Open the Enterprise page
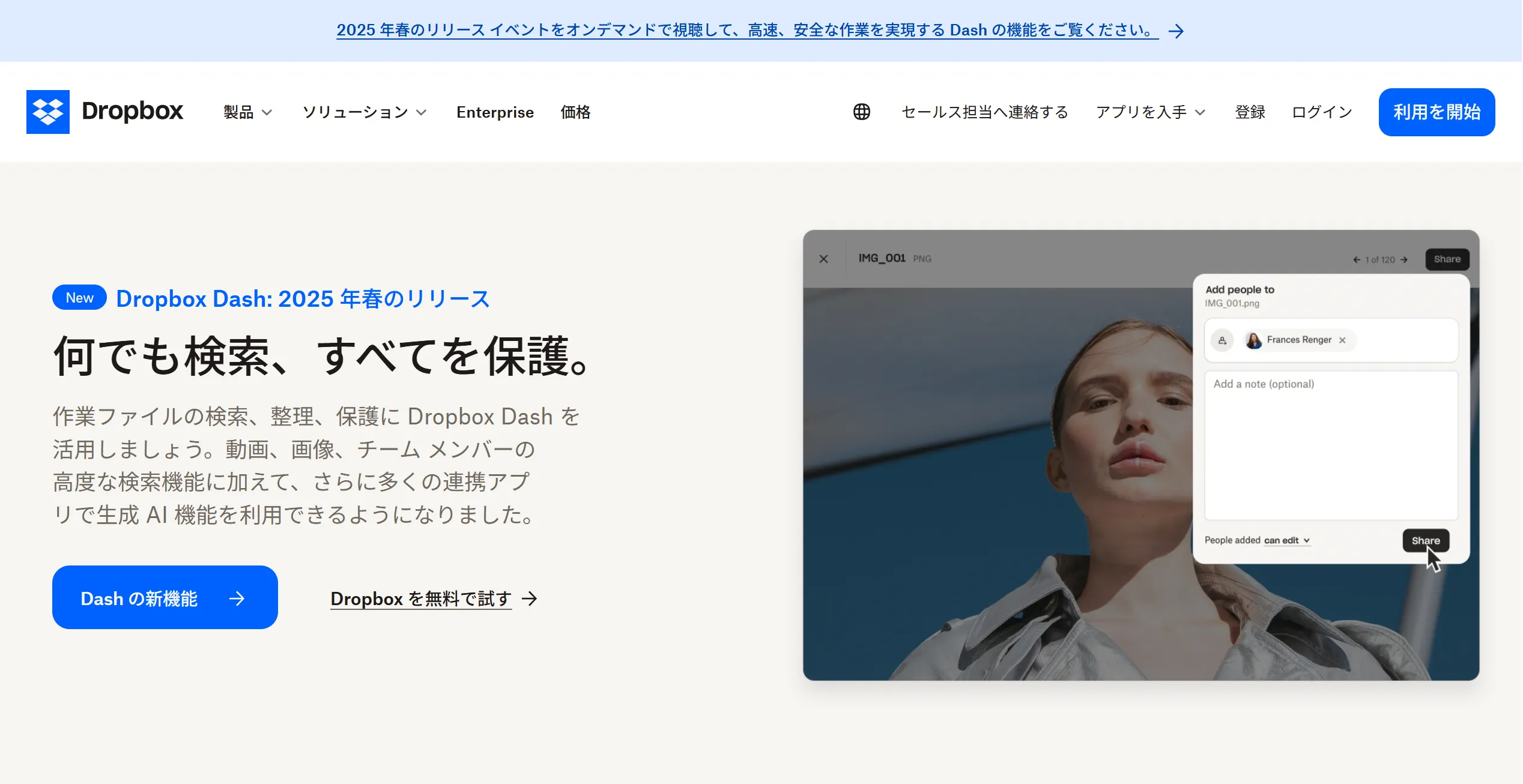This screenshot has height=784, width=1523. (x=495, y=112)
